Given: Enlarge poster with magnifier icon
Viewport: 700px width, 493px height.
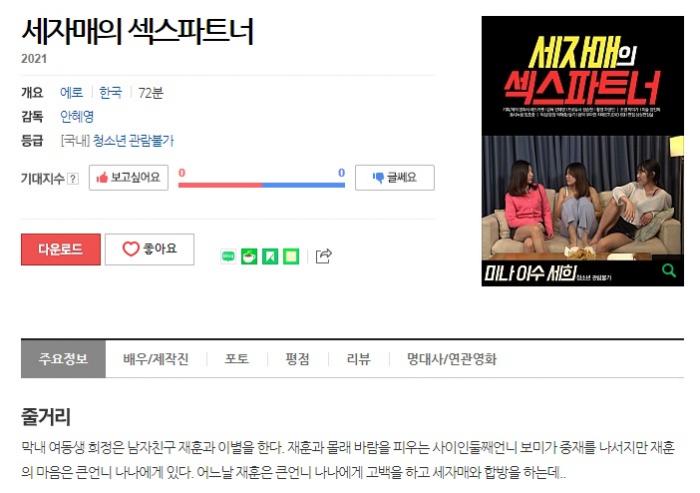Looking at the screenshot, I should pos(668,271).
